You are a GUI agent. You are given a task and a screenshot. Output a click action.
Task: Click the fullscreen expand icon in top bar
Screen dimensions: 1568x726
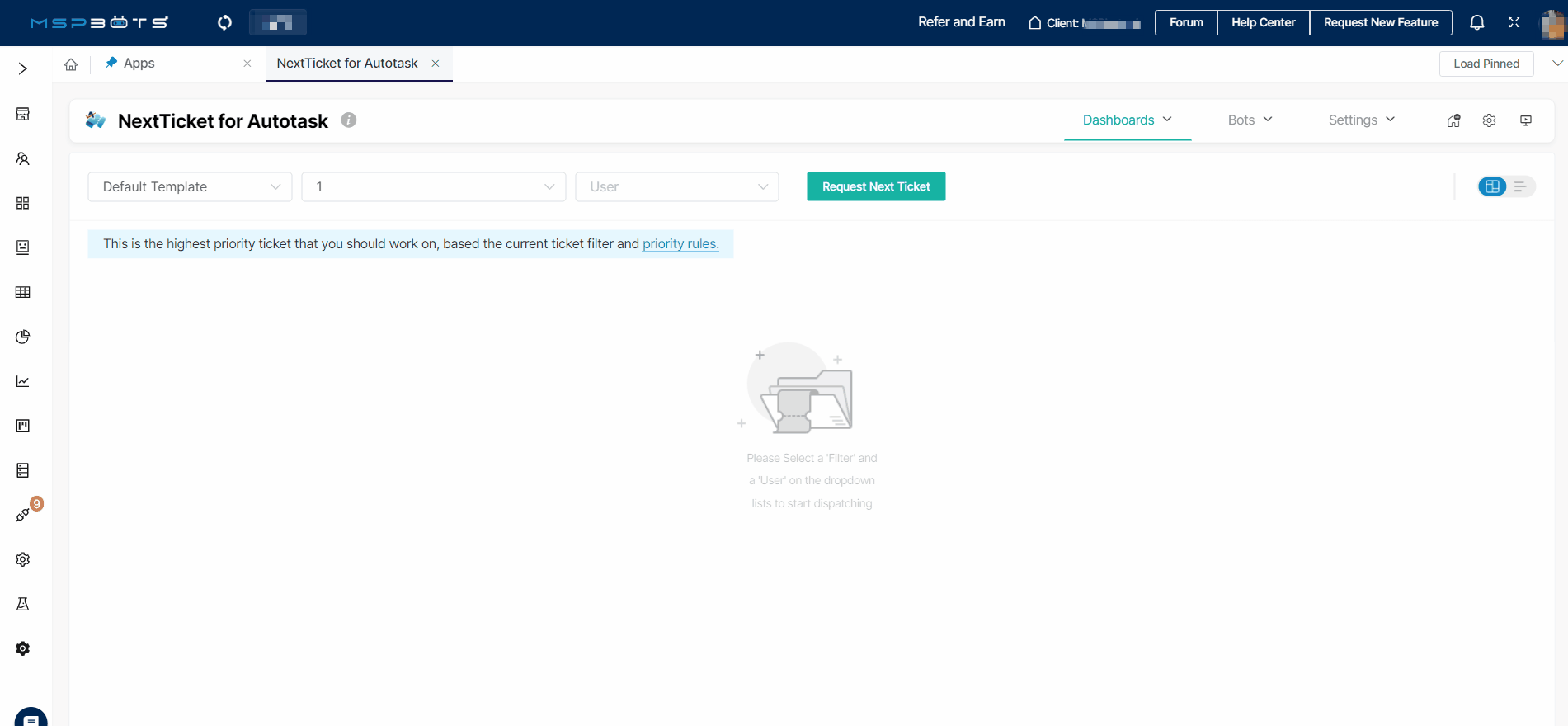point(1514,22)
